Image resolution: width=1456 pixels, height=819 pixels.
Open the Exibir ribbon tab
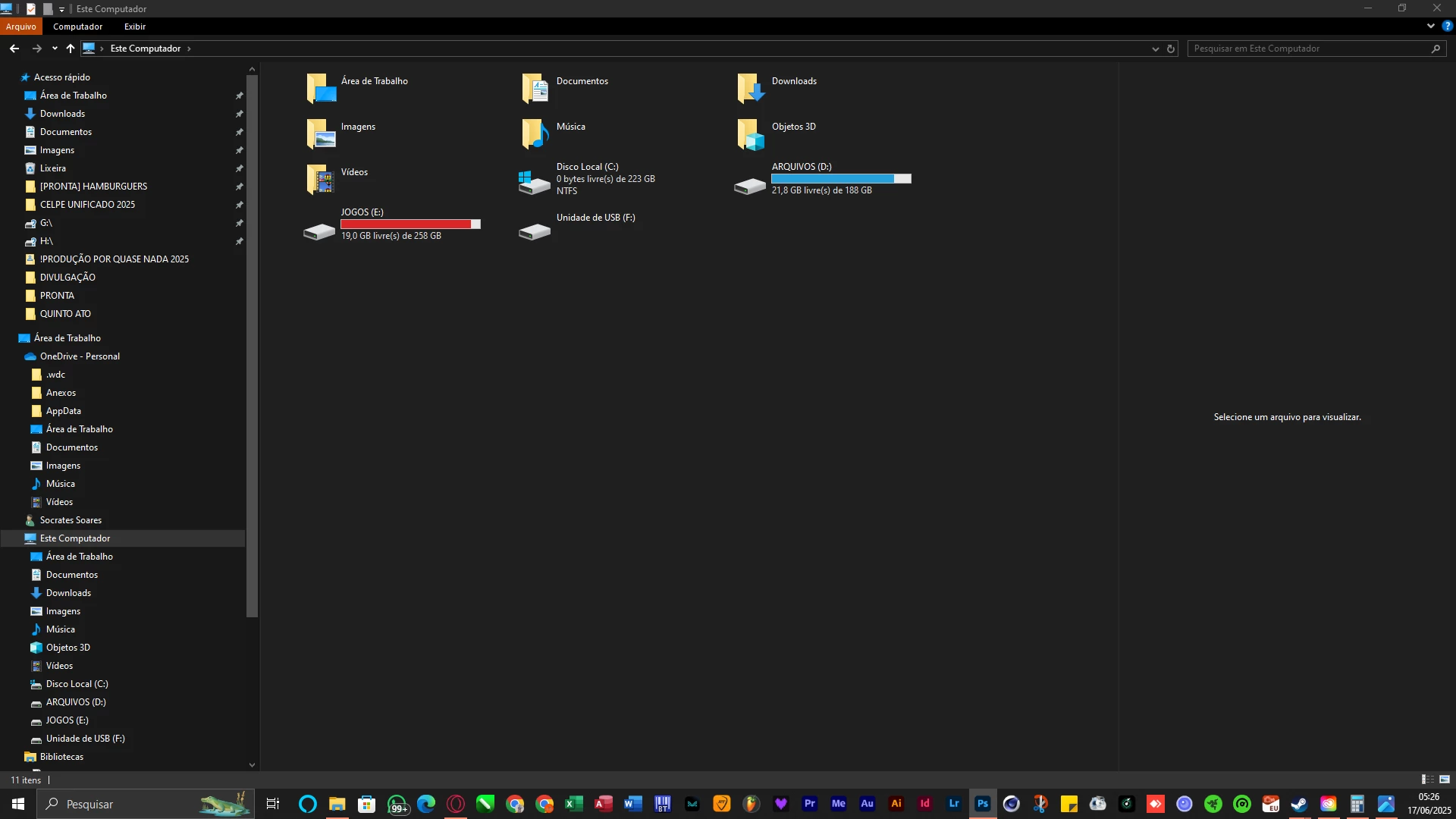coord(135,27)
